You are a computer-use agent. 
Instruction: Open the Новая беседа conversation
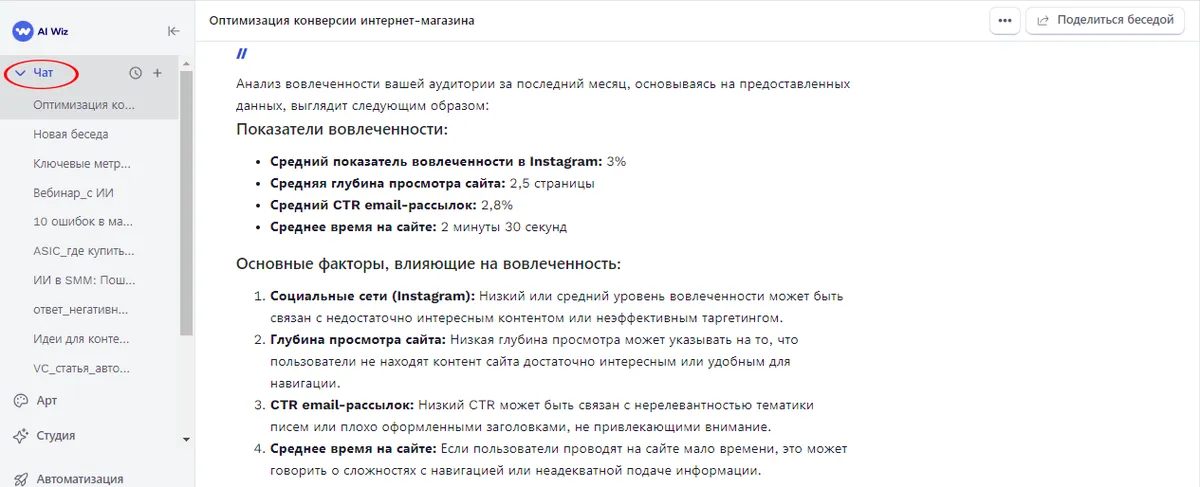click(x=71, y=134)
